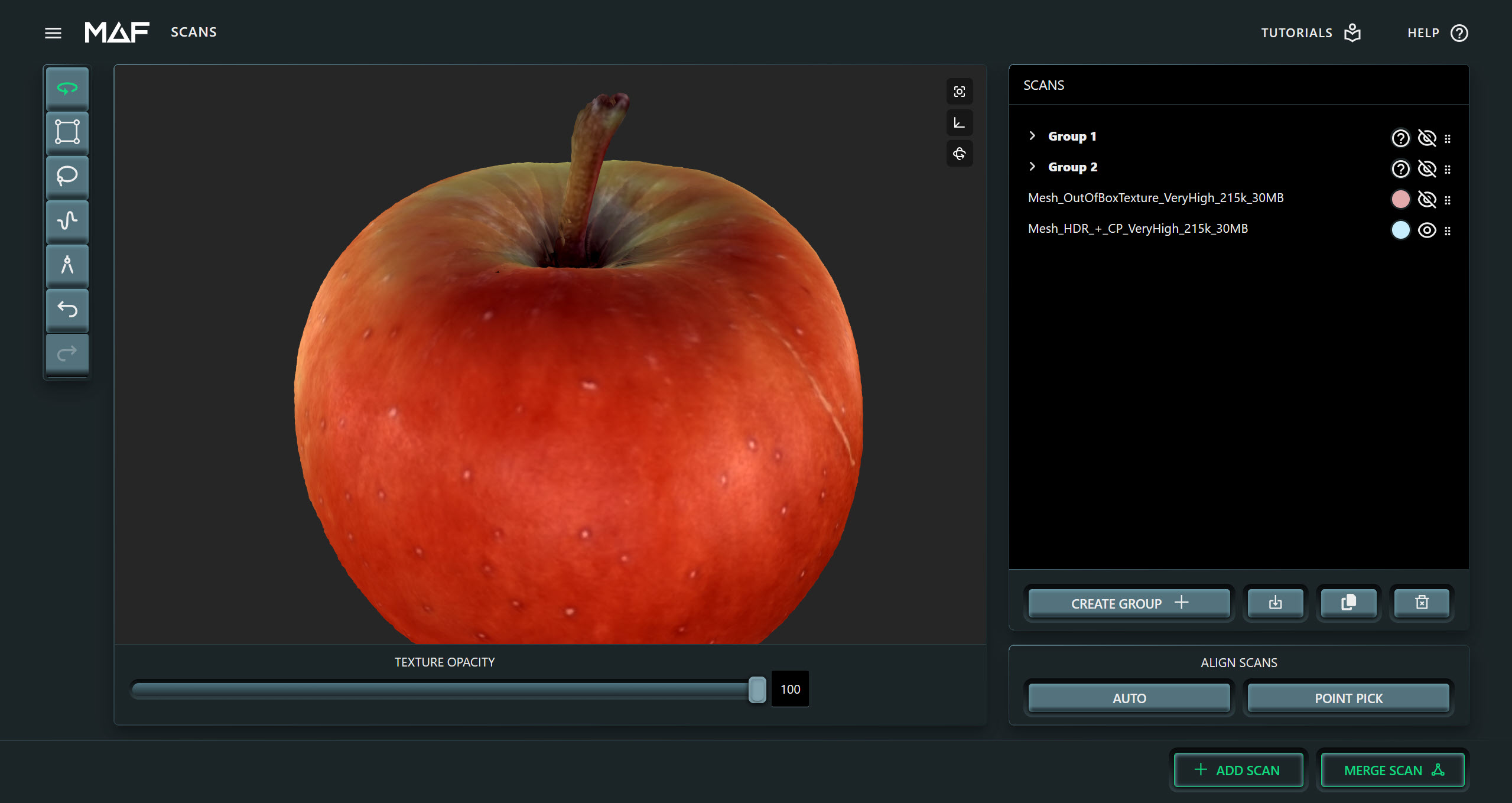
Task: Click the delete scan trash icon
Action: pos(1422,603)
